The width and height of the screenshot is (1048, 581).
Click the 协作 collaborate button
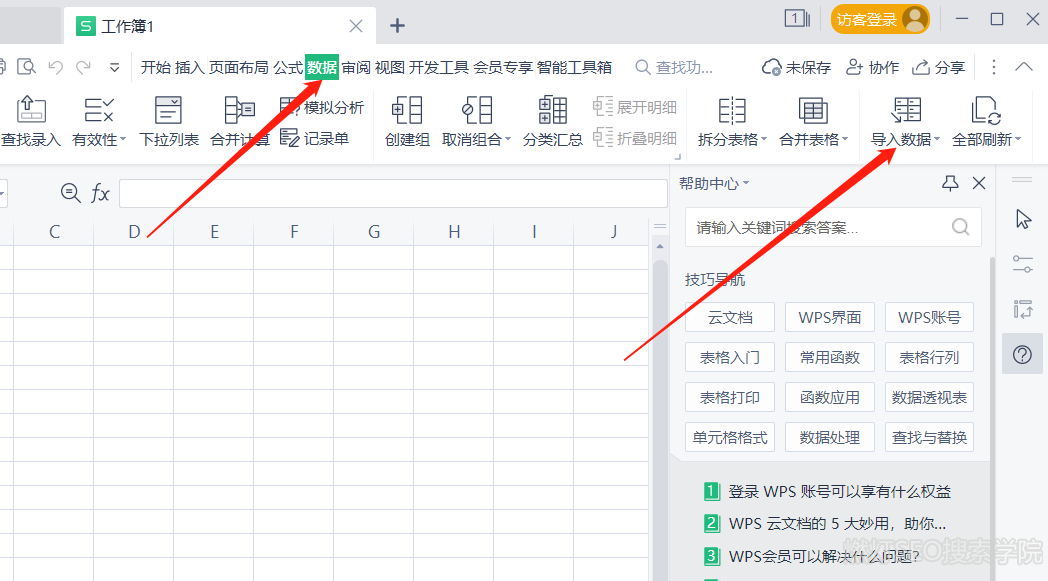click(x=872, y=67)
